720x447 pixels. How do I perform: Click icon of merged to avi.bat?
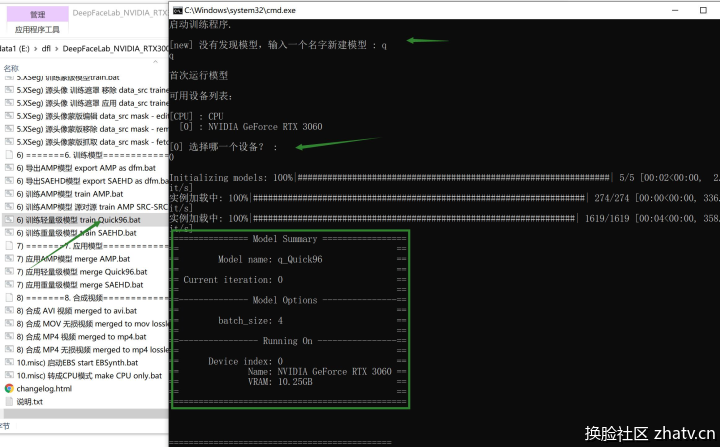click(9, 311)
